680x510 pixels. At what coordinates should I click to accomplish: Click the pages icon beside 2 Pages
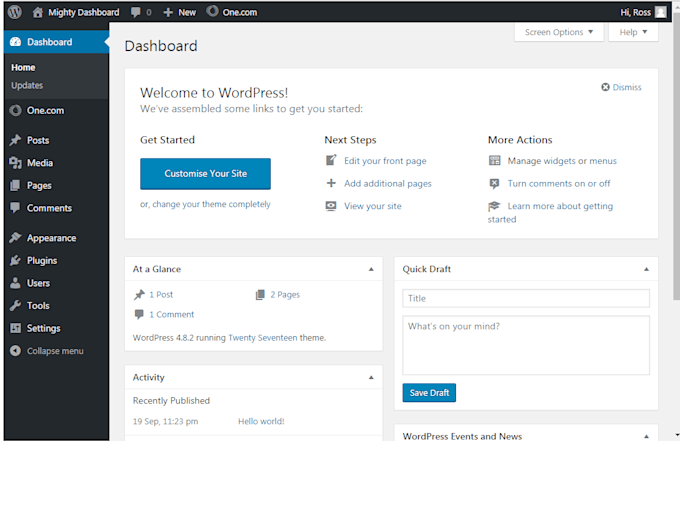(260, 295)
